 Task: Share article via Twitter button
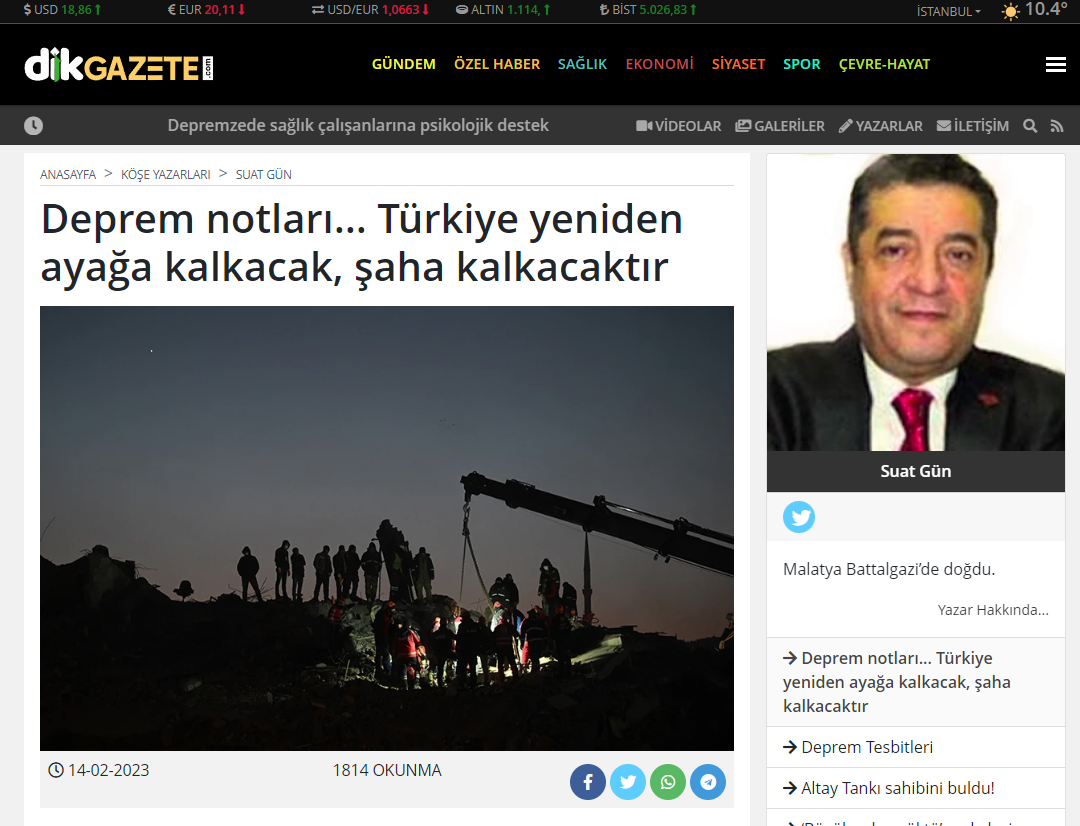tap(628, 782)
